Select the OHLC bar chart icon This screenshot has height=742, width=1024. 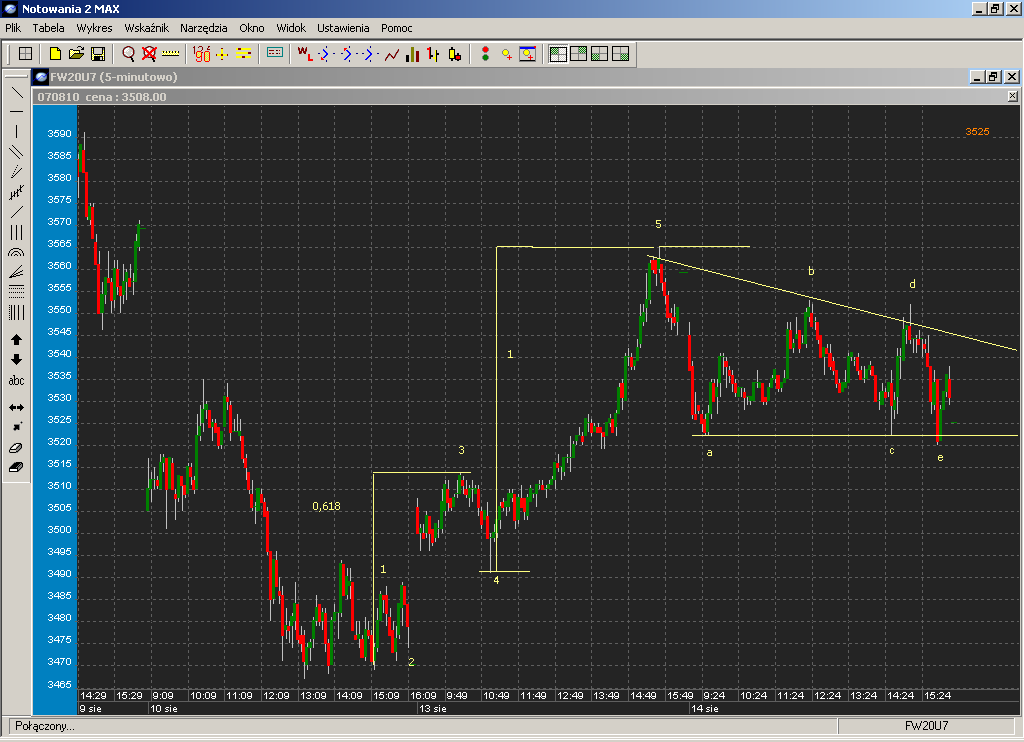(x=433, y=54)
